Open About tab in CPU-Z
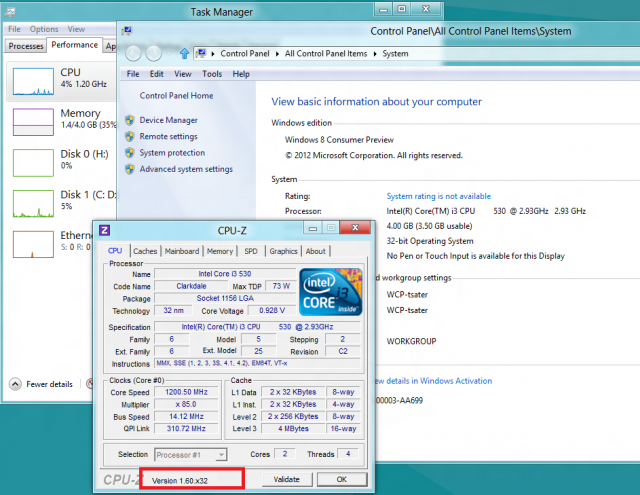 point(316,251)
